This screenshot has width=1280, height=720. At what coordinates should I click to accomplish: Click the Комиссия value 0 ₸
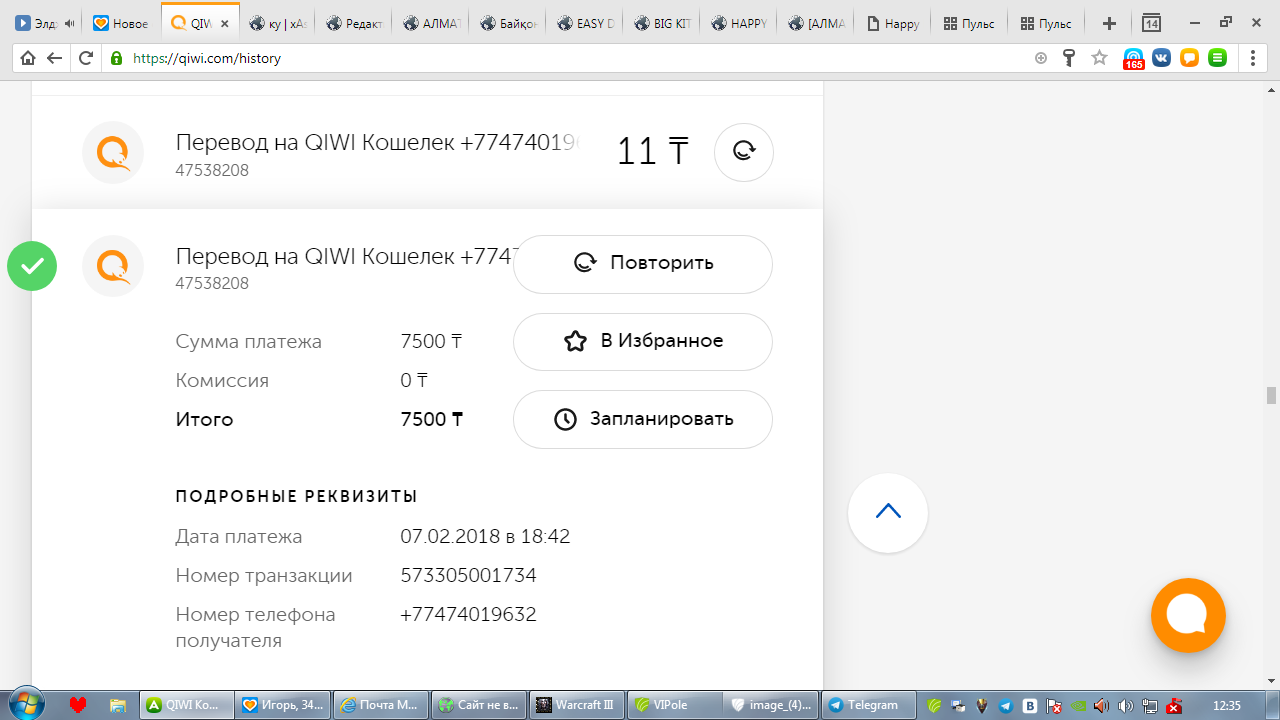pyautogui.click(x=414, y=380)
